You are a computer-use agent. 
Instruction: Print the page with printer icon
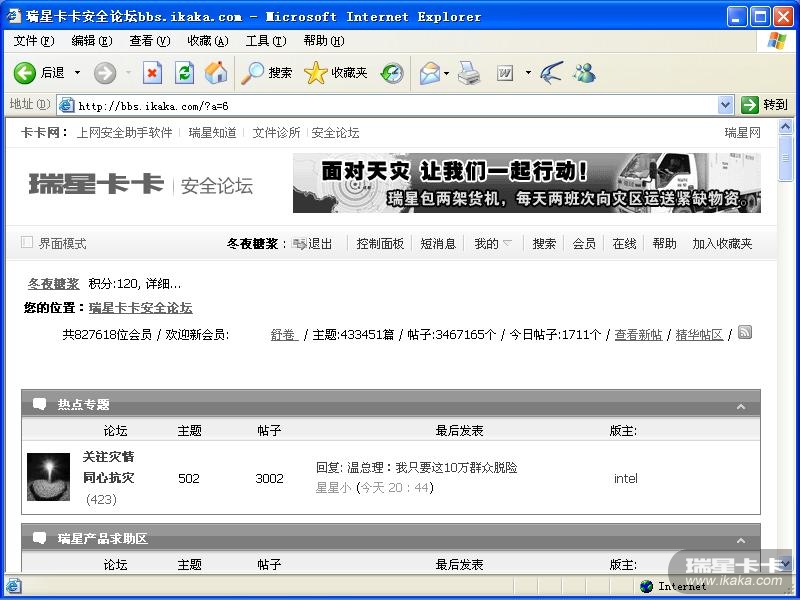468,73
